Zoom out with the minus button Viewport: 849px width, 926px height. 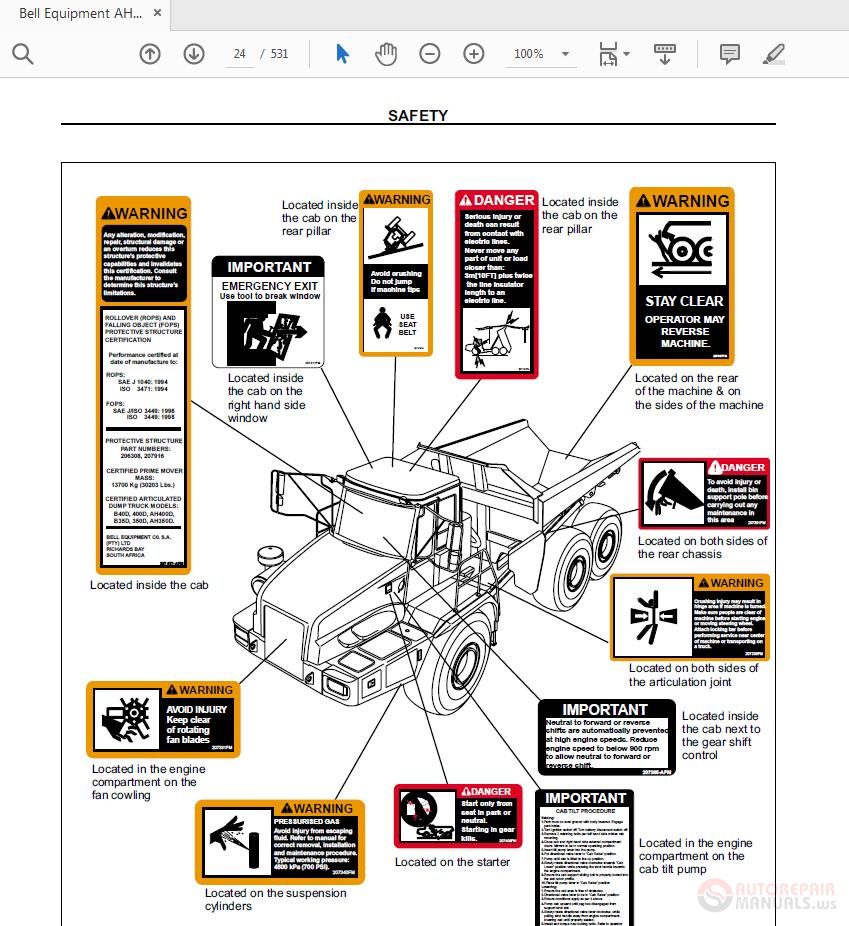430,54
